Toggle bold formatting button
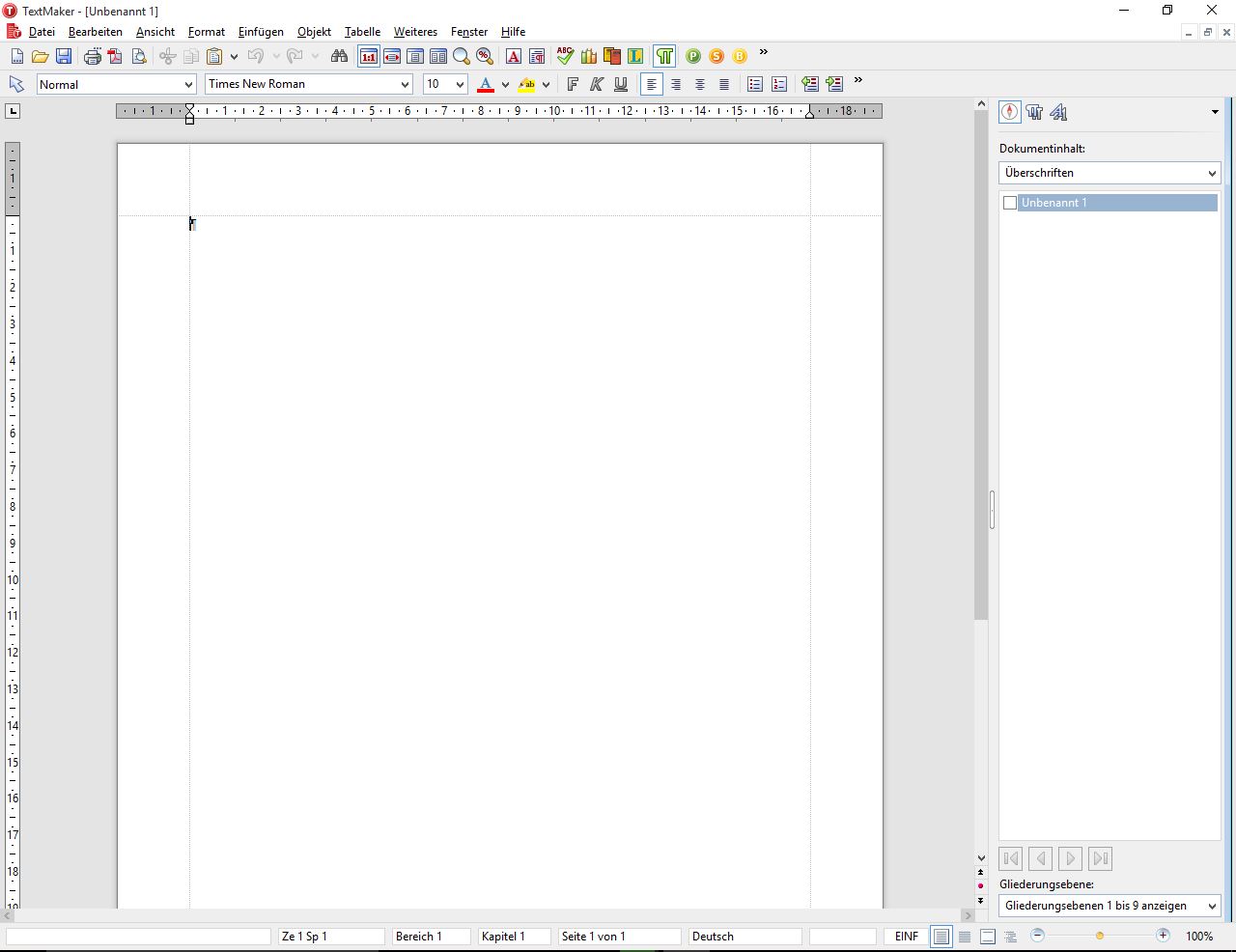The height and width of the screenshot is (952, 1236). coord(573,85)
